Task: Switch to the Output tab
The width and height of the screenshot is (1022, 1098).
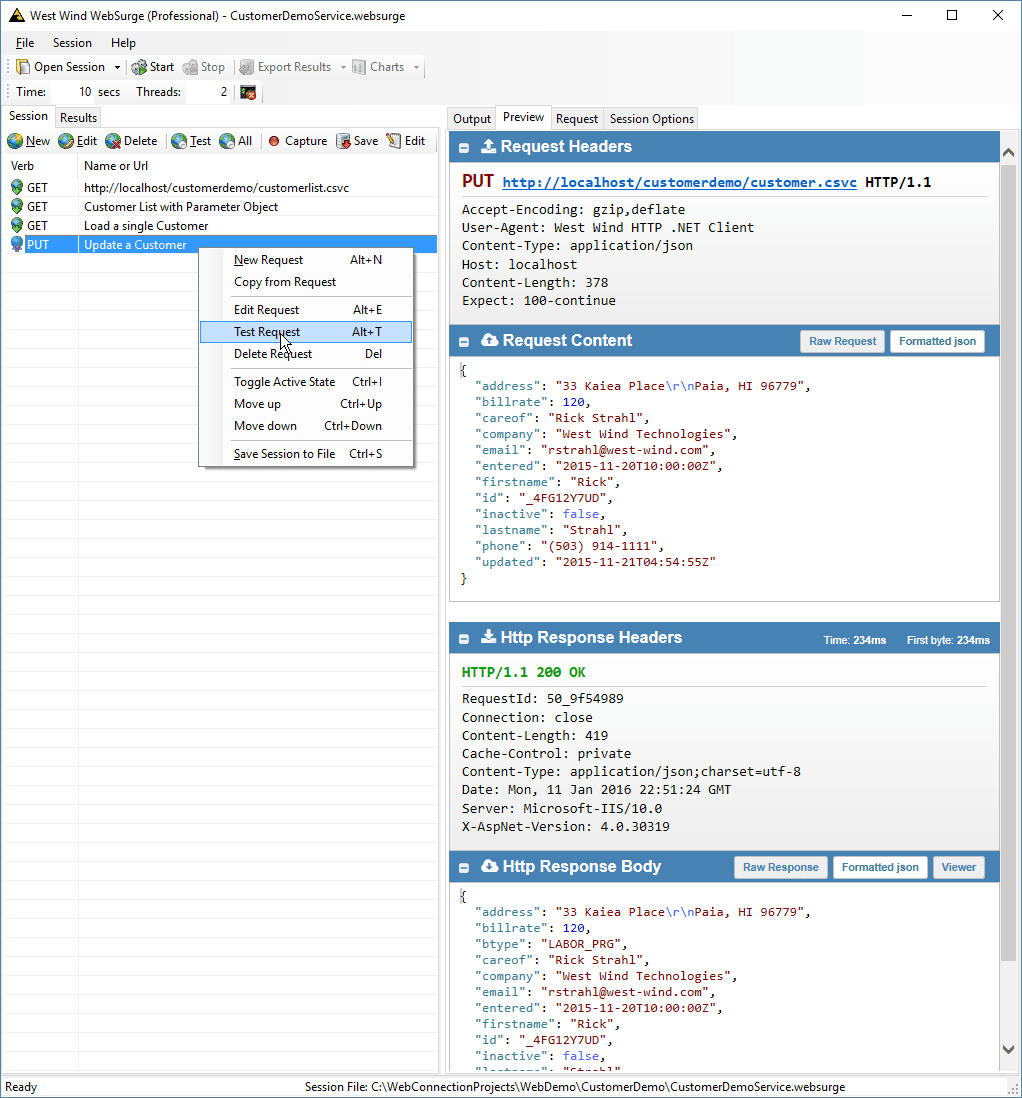Action: pyautogui.click(x=471, y=119)
